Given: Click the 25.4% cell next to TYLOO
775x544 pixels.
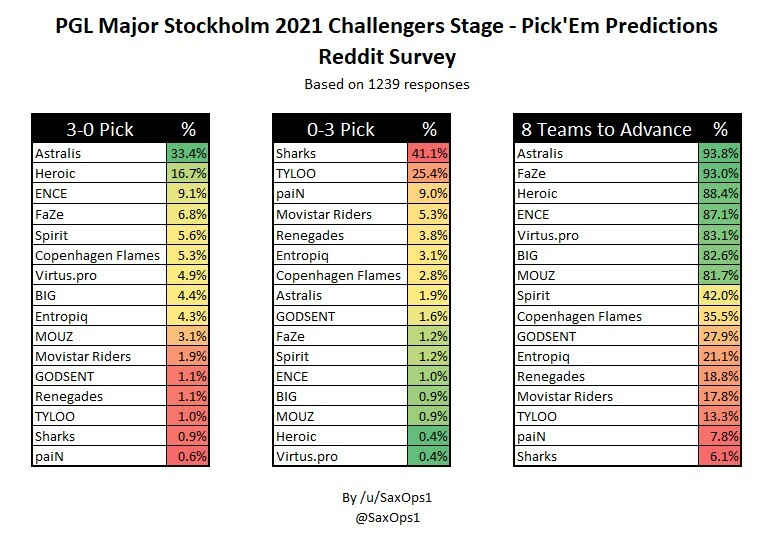Looking at the screenshot, I should click(x=429, y=173).
